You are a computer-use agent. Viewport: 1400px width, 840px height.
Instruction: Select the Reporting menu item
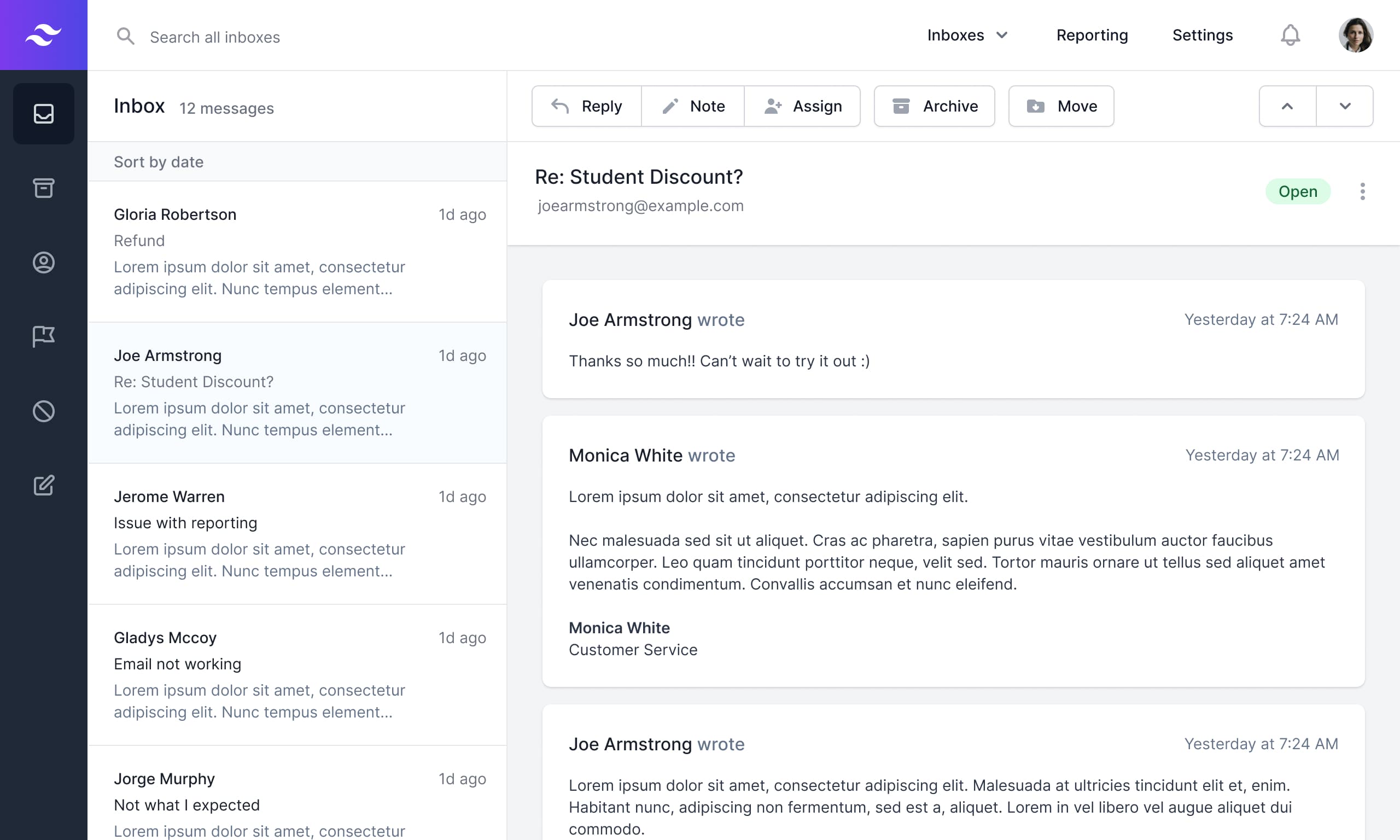1092,34
